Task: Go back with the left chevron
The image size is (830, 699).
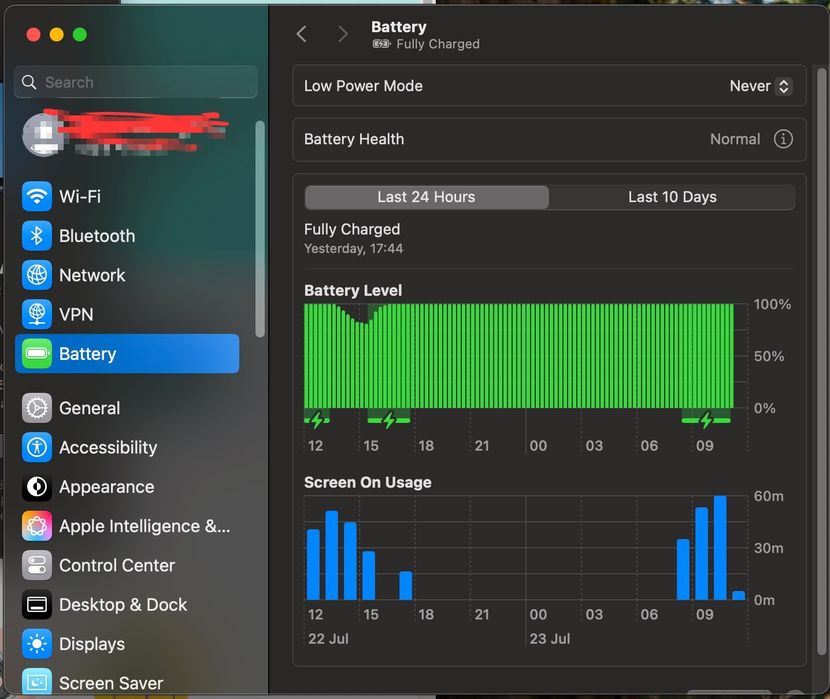Action: click(x=302, y=34)
